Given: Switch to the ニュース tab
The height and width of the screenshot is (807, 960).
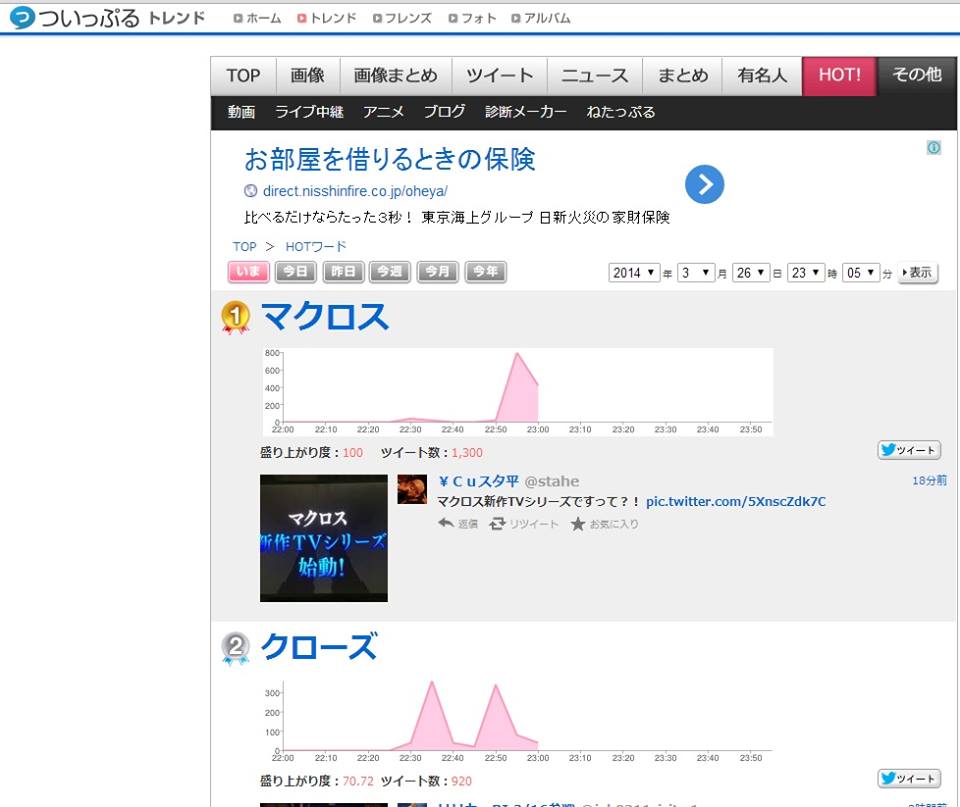Looking at the screenshot, I should tap(594, 76).
